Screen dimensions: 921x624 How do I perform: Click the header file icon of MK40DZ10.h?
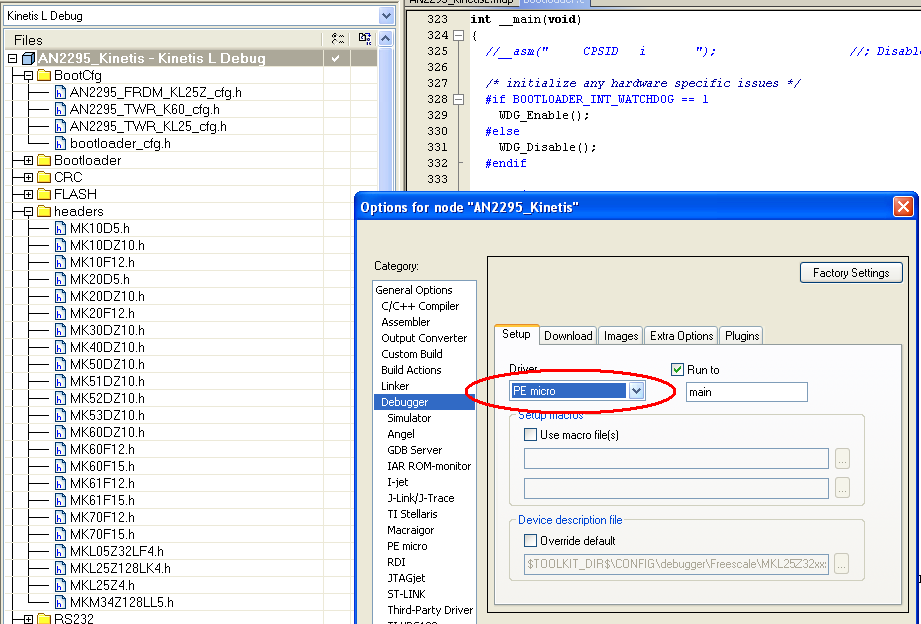pyautogui.click(x=60, y=348)
